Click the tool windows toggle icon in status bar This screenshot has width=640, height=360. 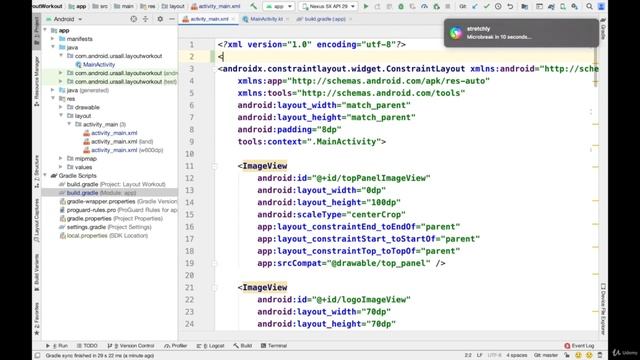point(37,356)
